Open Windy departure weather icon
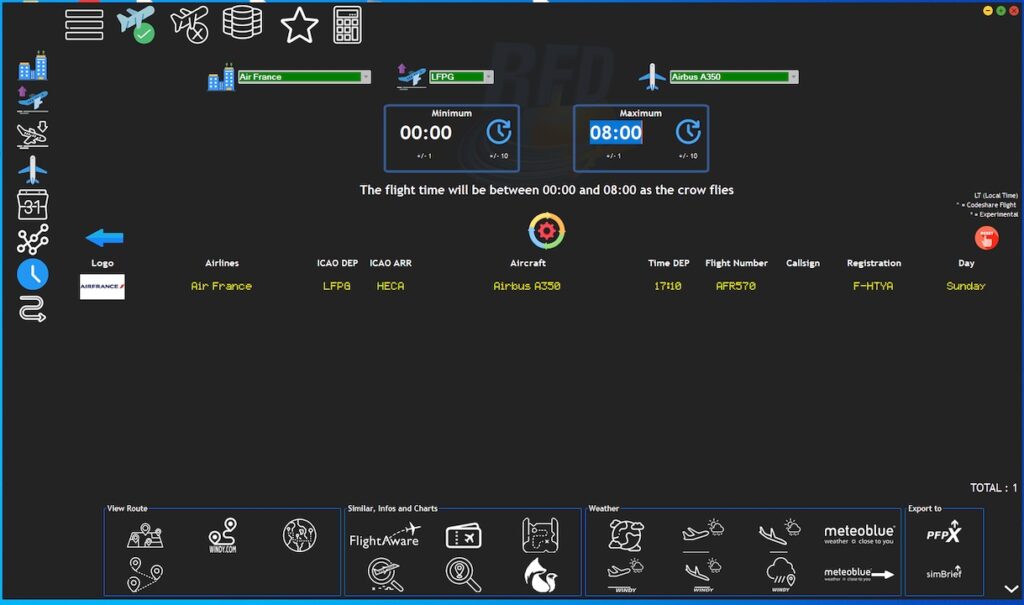The width and height of the screenshot is (1024, 605). tap(626, 575)
